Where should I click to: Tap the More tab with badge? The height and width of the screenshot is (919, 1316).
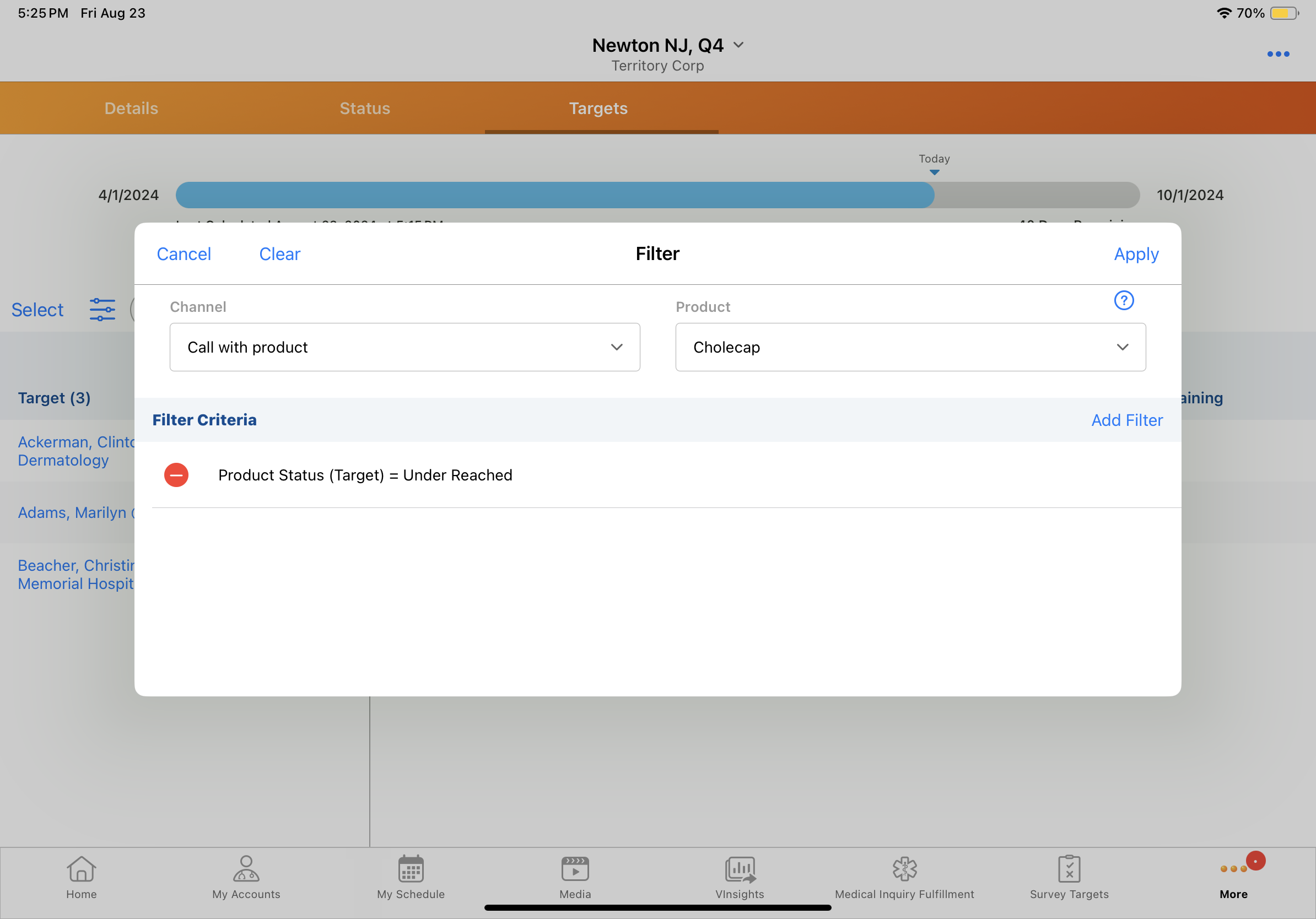pos(1233,871)
